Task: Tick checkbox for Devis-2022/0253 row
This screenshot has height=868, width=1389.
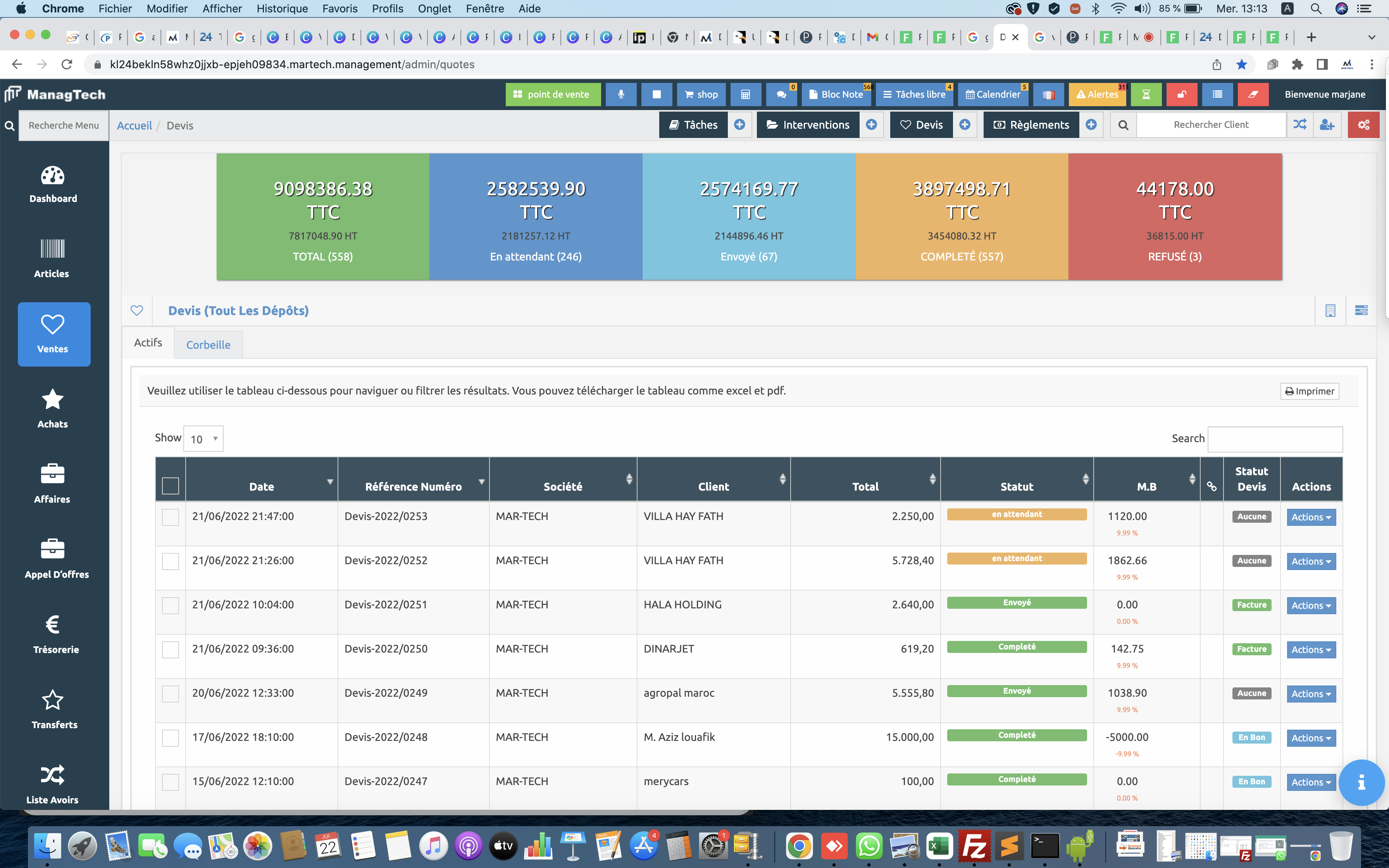Action: (171, 517)
